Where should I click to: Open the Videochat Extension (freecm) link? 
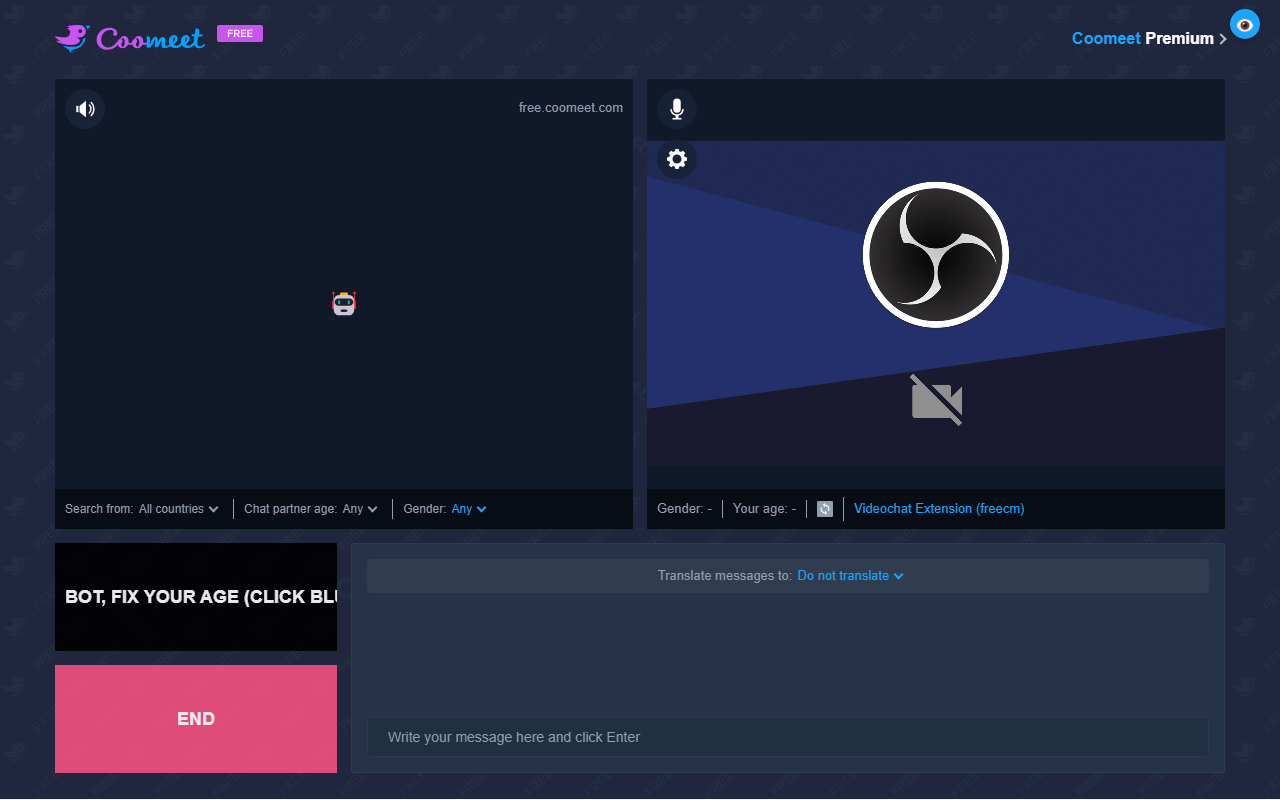pyautogui.click(x=939, y=509)
